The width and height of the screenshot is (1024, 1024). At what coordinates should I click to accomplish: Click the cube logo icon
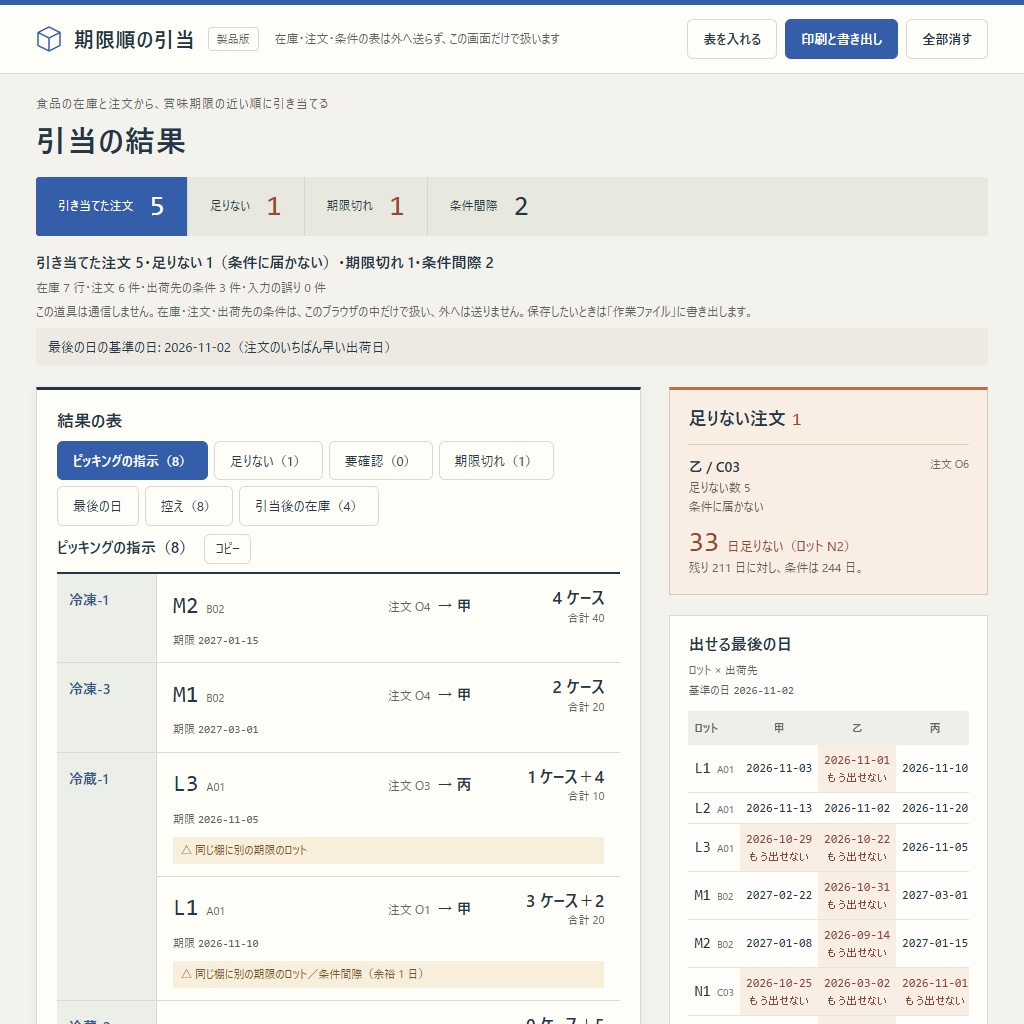pyautogui.click(x=49, y=39)
